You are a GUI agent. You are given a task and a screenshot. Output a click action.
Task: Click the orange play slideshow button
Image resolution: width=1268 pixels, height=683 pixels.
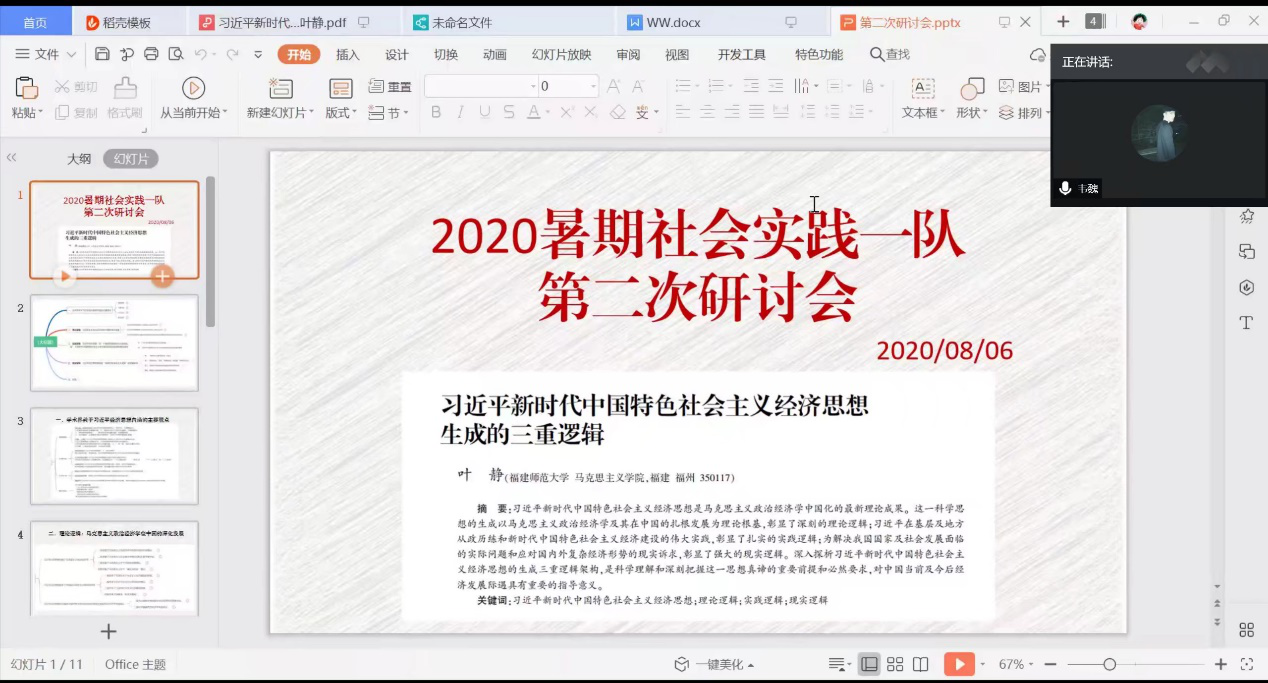(x=958, y=665)
